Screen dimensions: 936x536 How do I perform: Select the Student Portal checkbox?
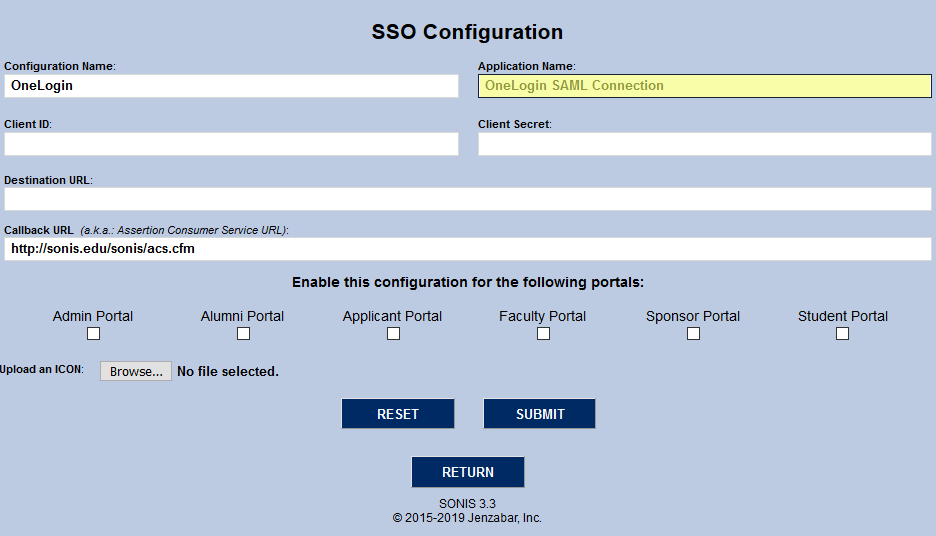842,334
